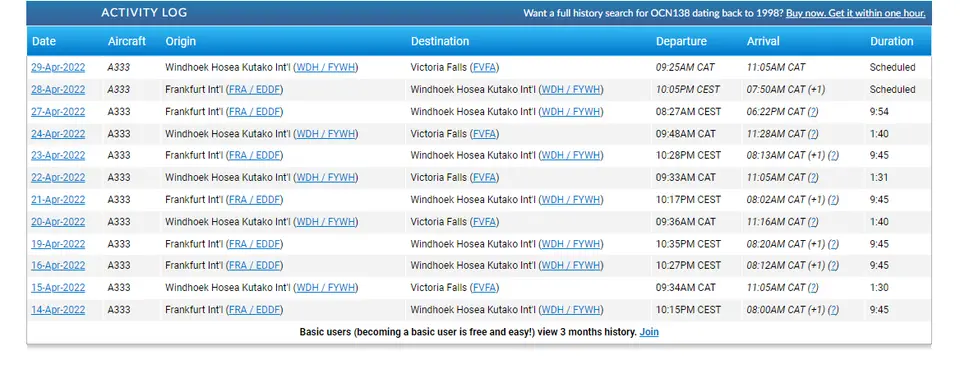The image size is (960, 365).
Task: Open WDH / FYWH origin link in 15-Apr row
Action: 326,288
